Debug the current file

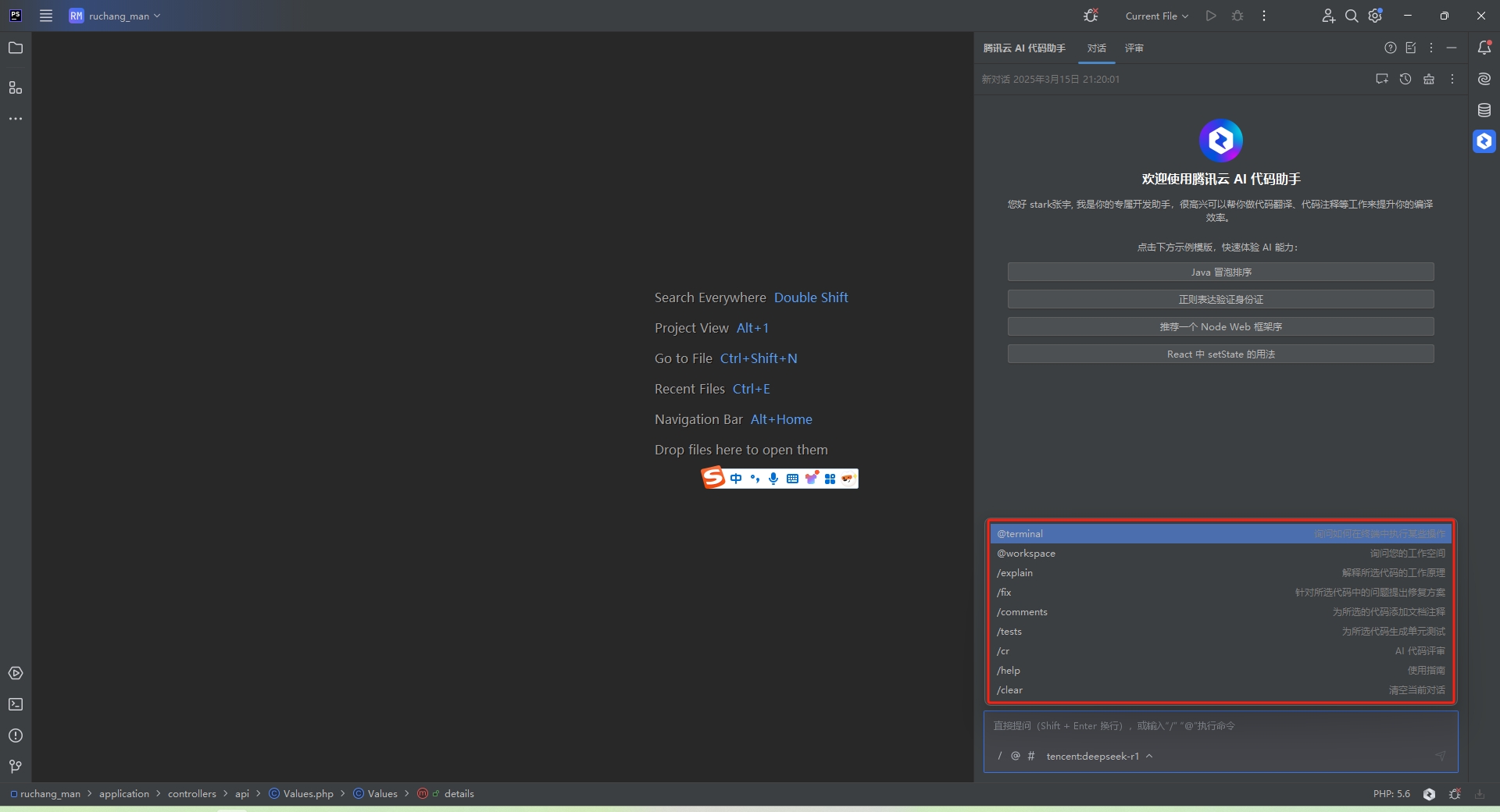click(x=1237, y=16)
